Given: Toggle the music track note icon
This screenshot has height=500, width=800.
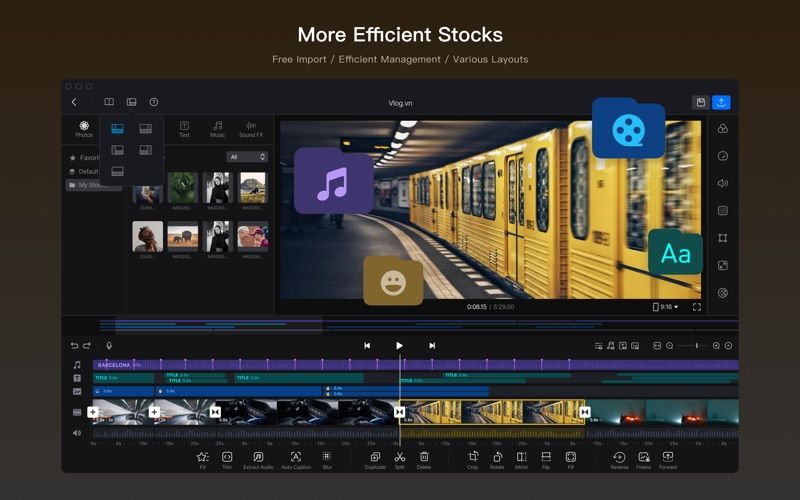Looking at the screenshot, I should coord(77,365).
